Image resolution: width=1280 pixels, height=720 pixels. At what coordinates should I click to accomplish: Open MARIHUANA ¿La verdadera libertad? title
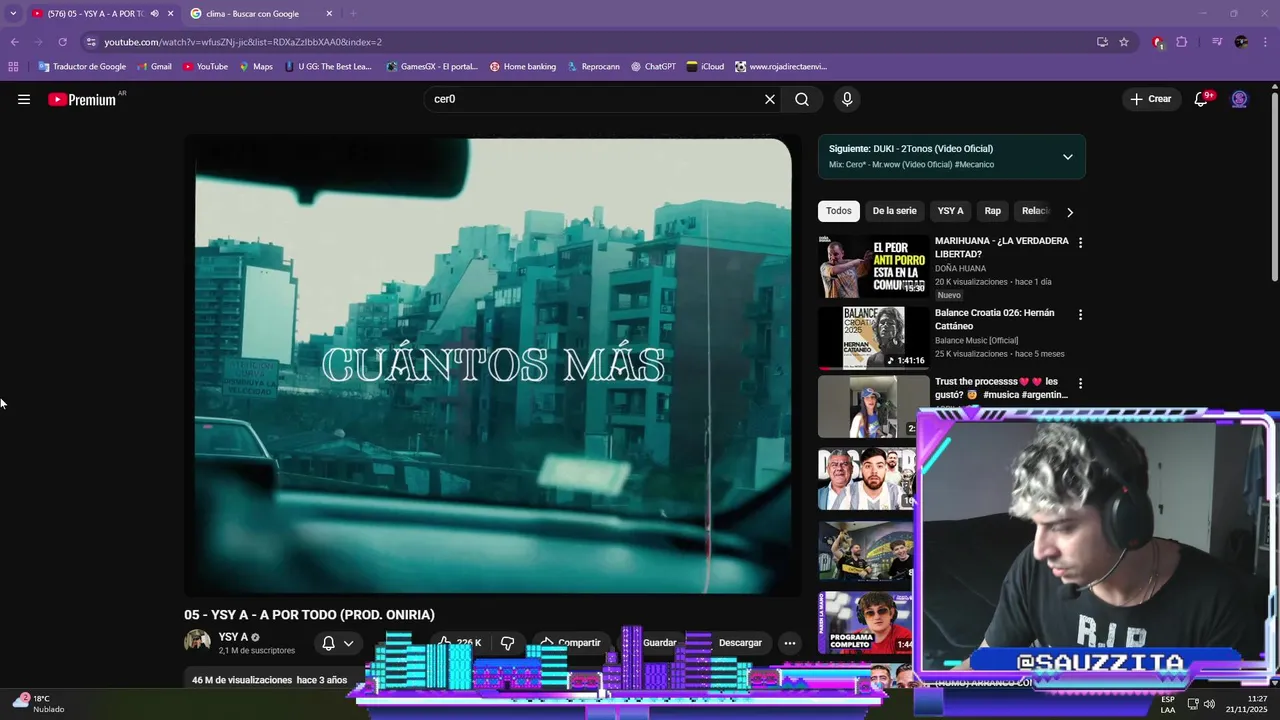(x=1001, y=247)
